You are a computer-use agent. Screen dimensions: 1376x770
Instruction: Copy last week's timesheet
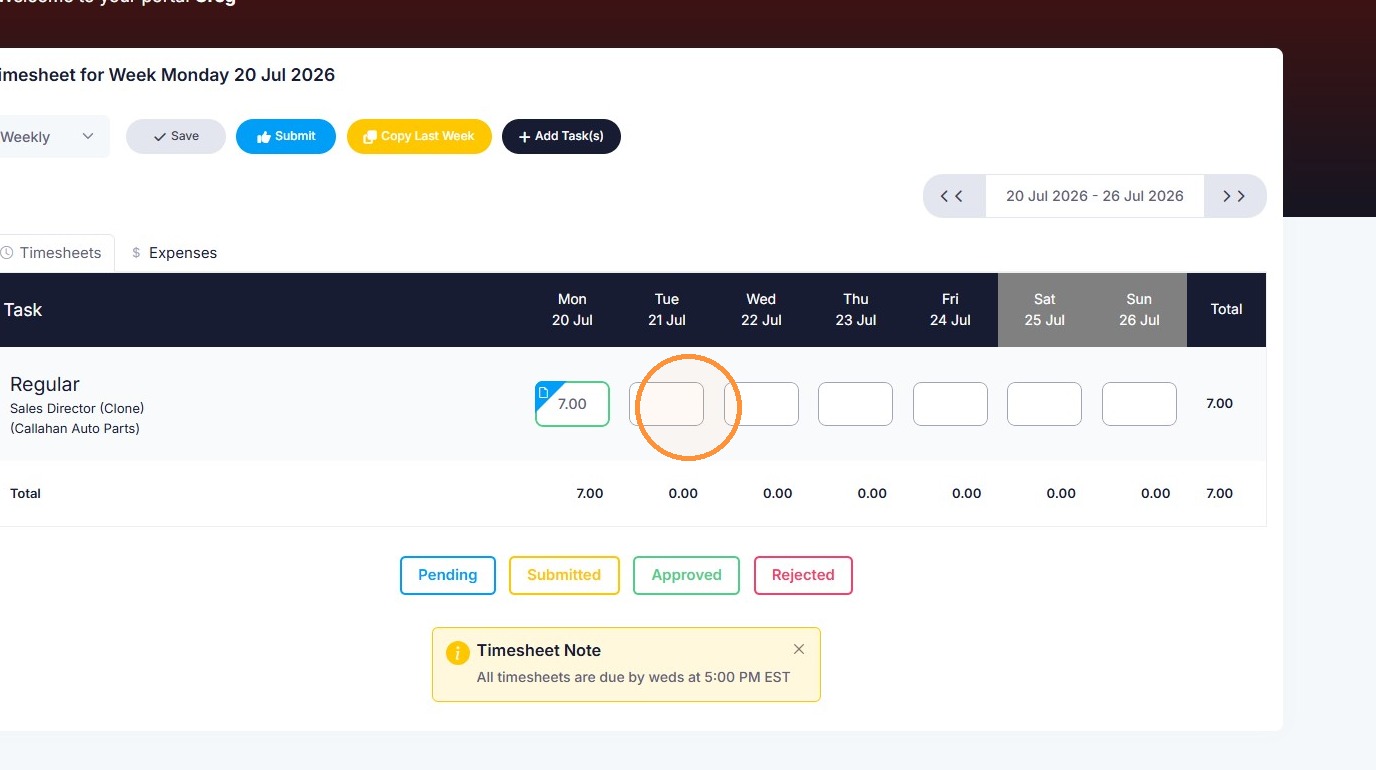(x=419, y=136)
